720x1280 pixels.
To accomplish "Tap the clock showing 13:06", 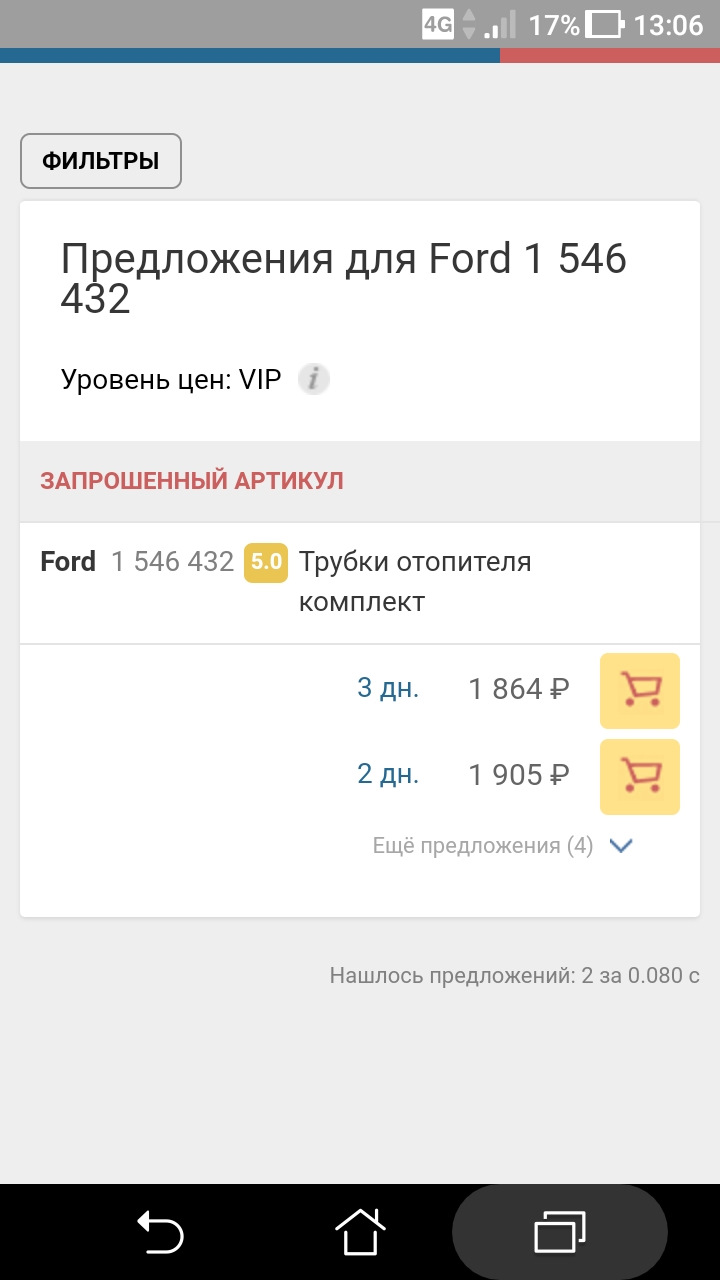I will point(666,24).
